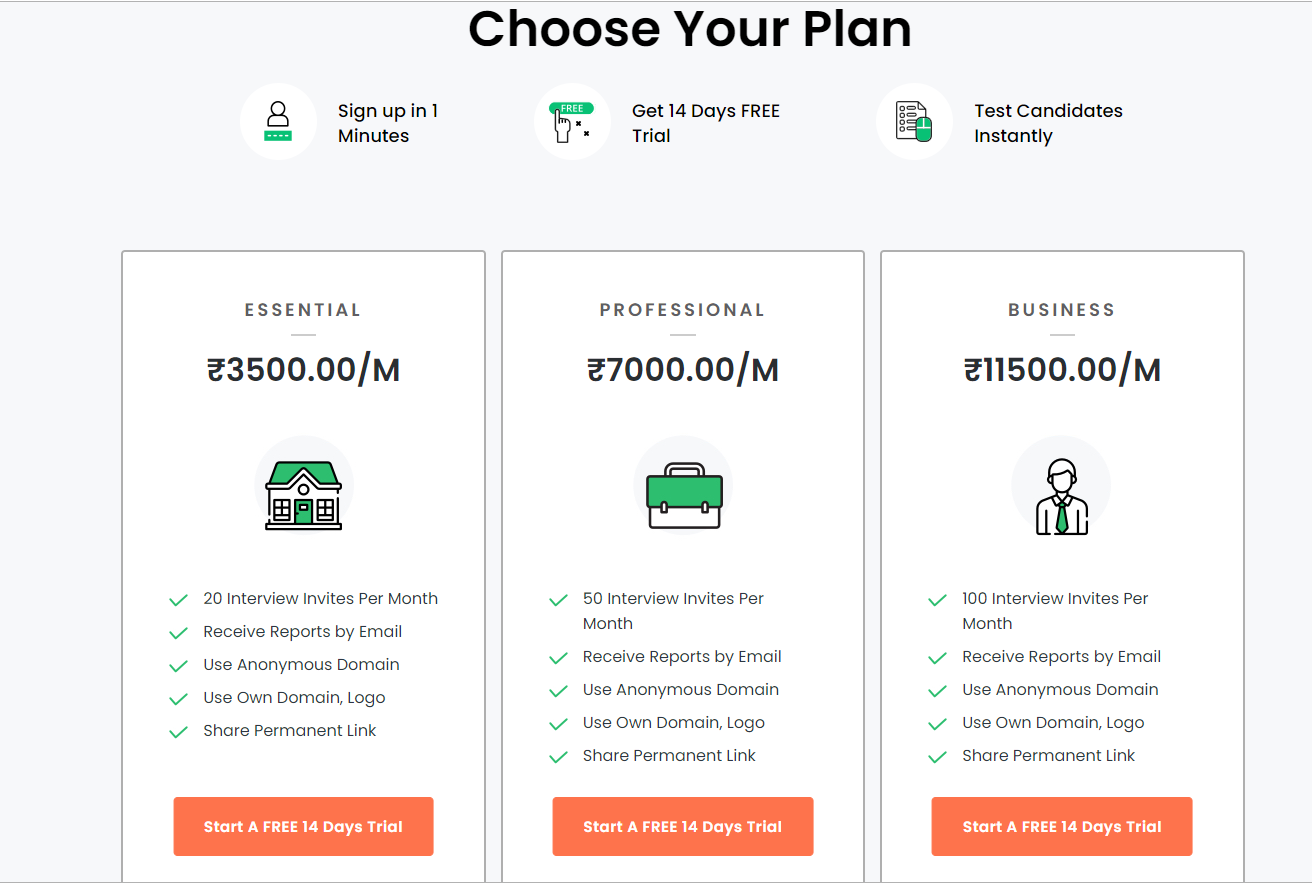The height and width of the screenshot is (888, 1312).
Task: Start the Essential plan free trial
Action: 303,826
